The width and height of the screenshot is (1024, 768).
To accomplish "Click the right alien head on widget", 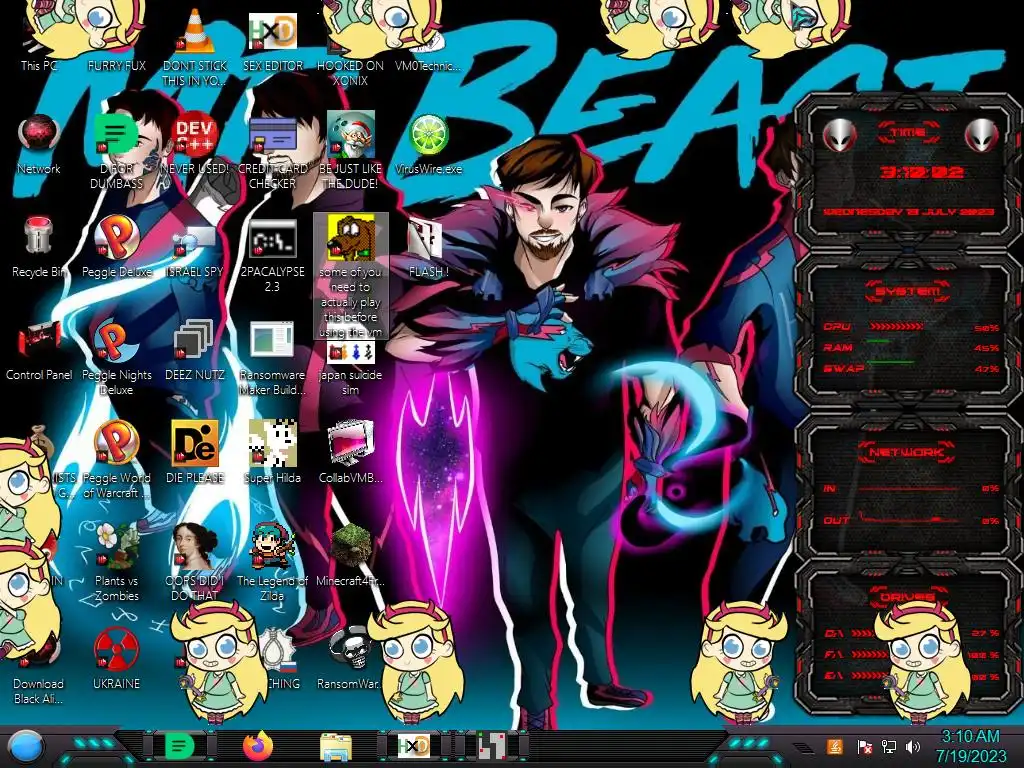I will (980, 136).
